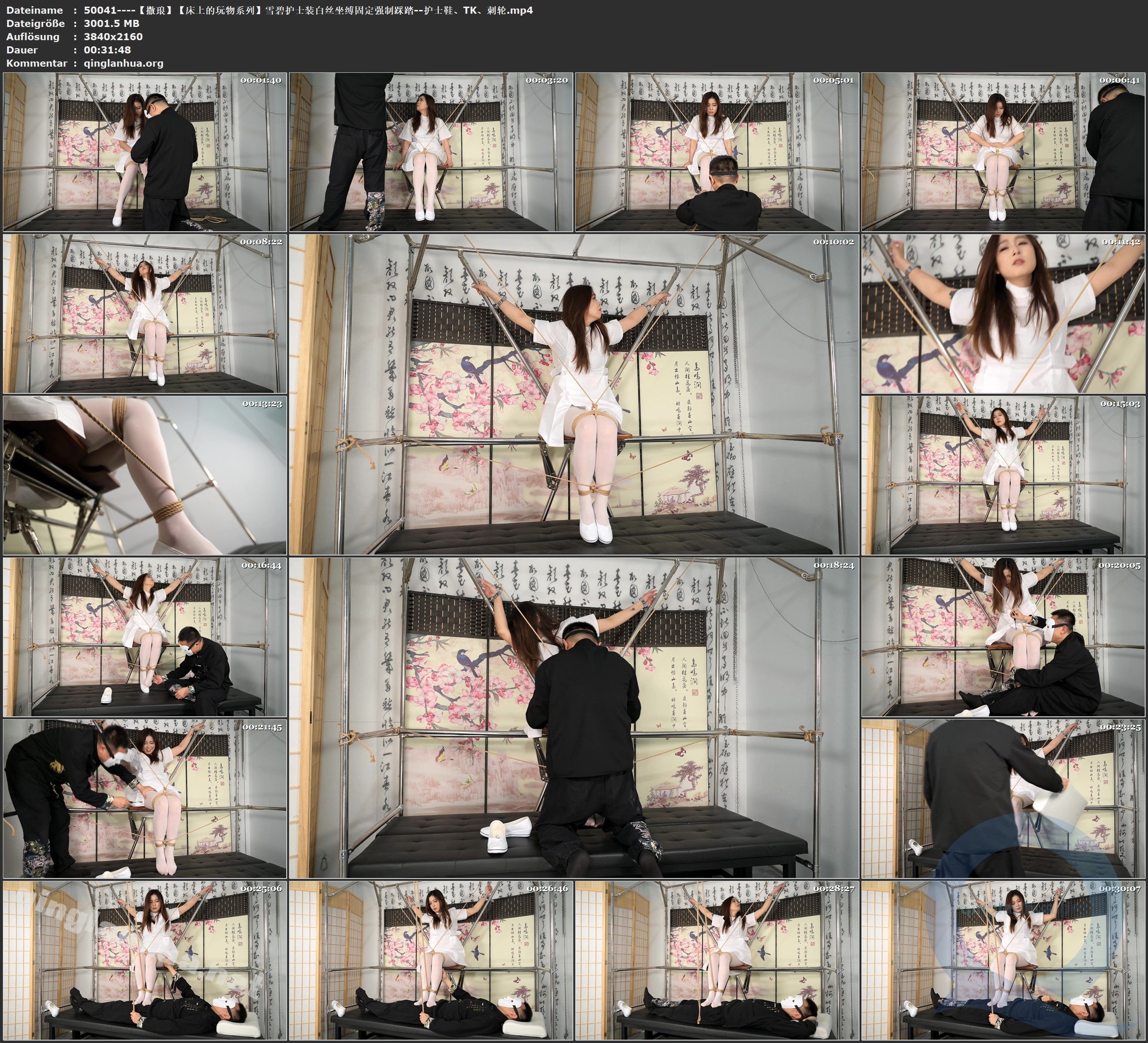Select the frame marked 00:28:27
The height and width of the screenshot is (1043, 1148).
716,960
